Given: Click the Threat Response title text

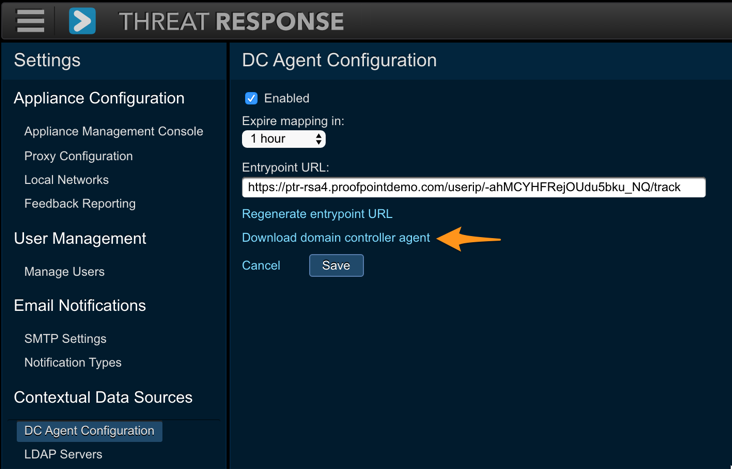Looking at the screenshot, I should (231, 21).
